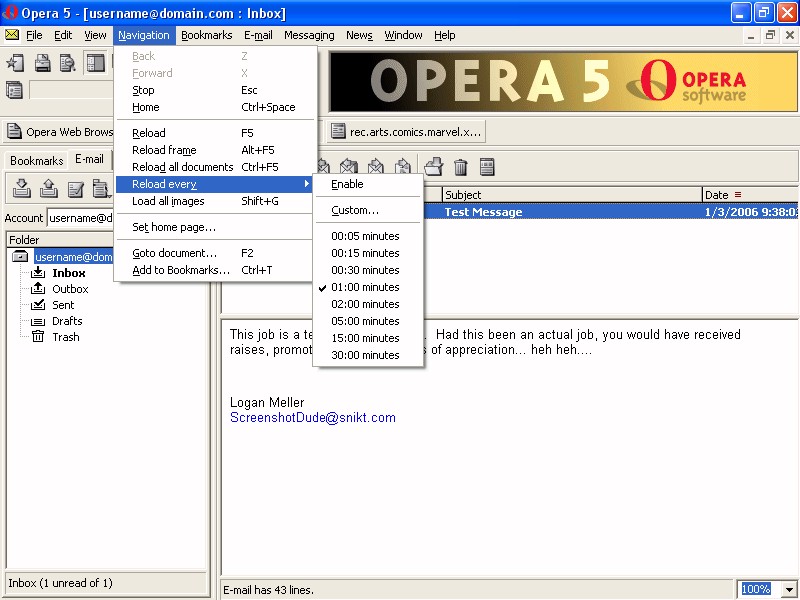The height and width of the screenshot is (600, 800).
Task: Click the Redirect message envelope icon
Action: click(403, 166)
